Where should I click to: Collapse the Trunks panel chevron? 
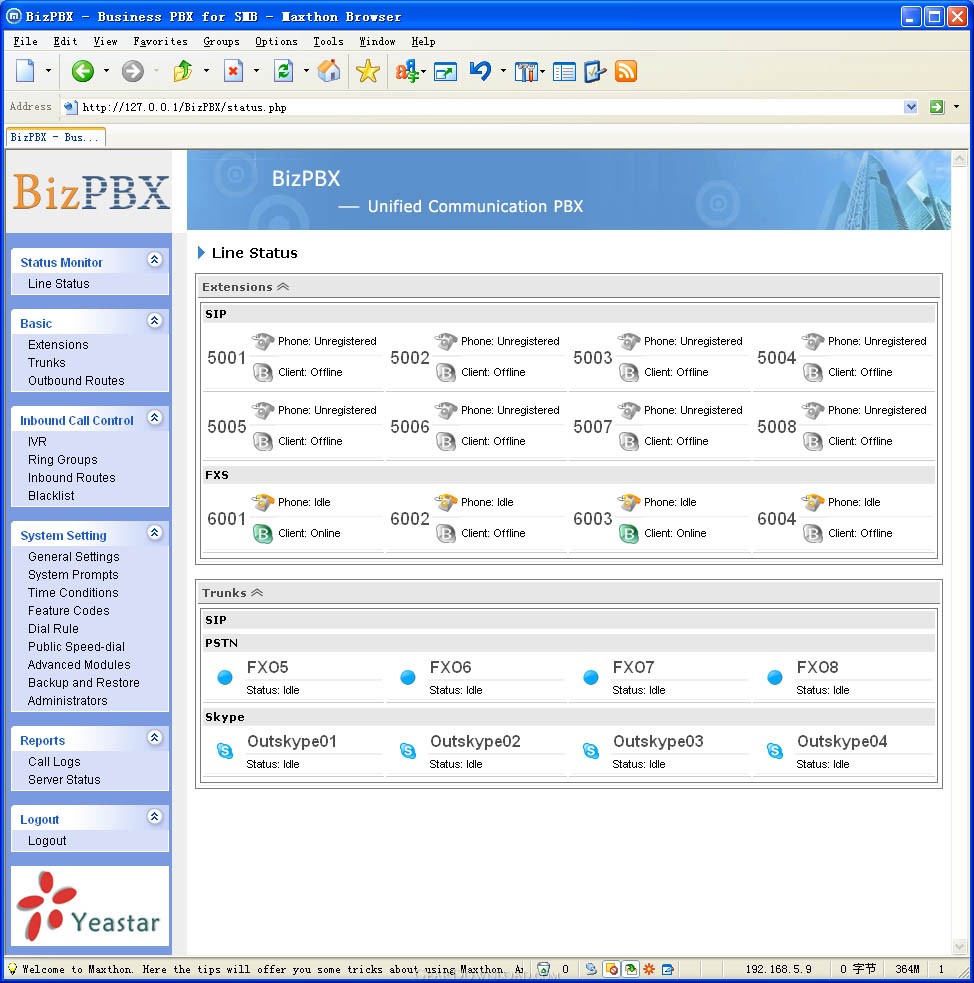(x=257, y=592)
